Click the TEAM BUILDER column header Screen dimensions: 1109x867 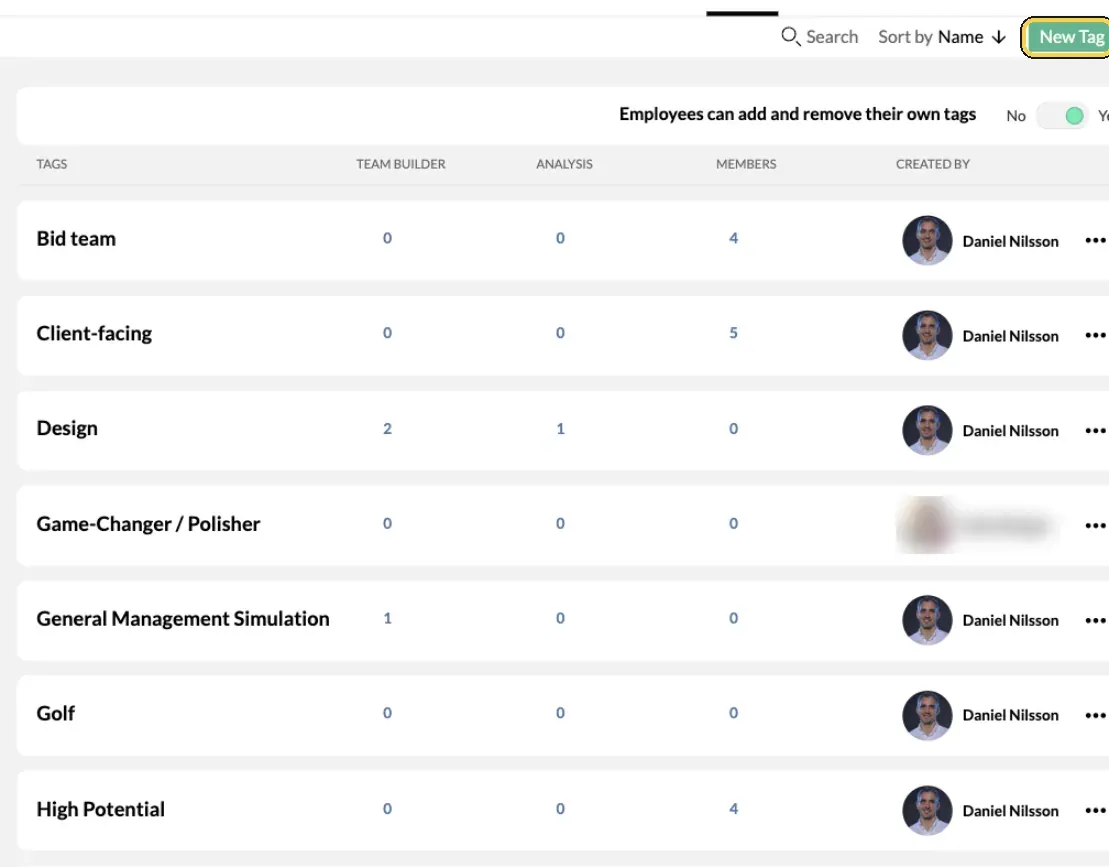pyautogui.click(x=401, y=164)
